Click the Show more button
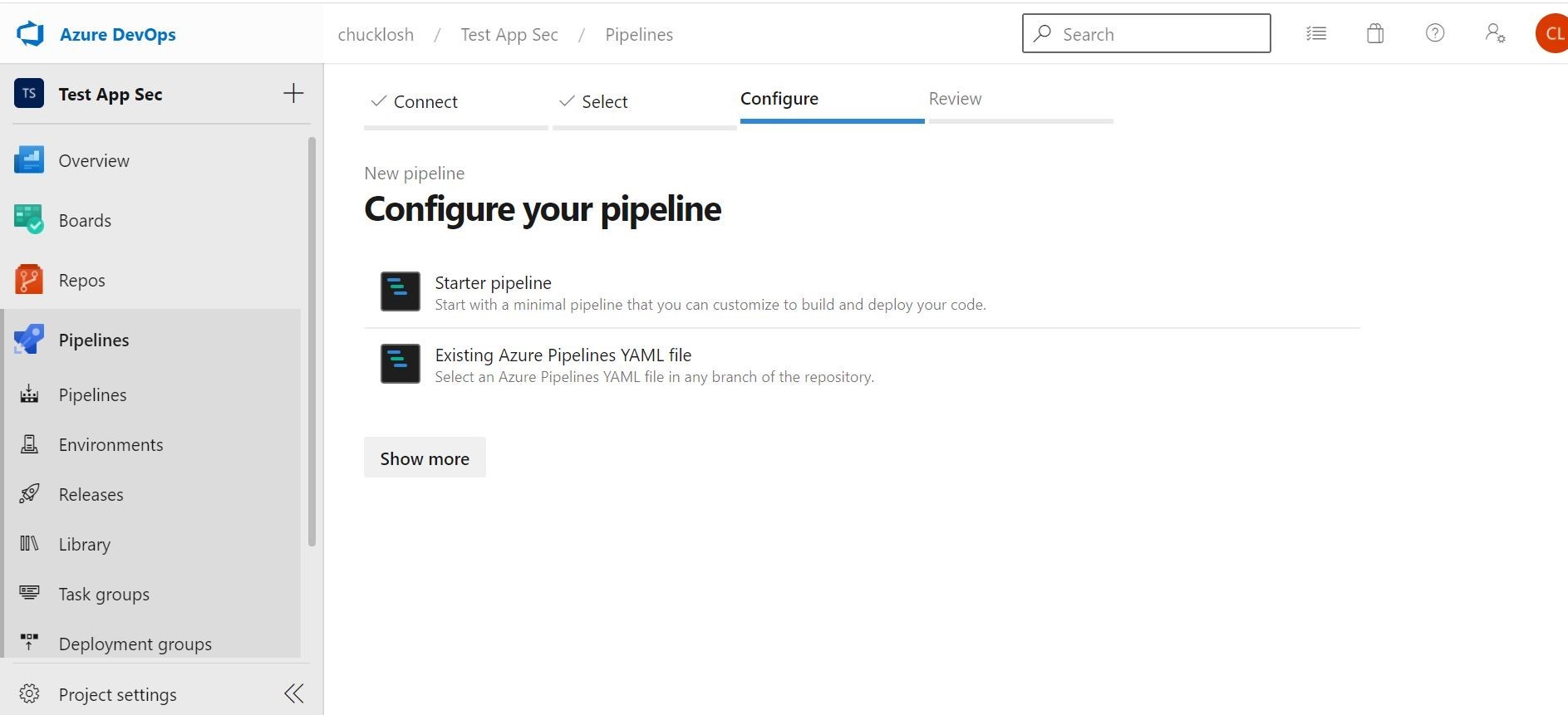 (425, 458)
